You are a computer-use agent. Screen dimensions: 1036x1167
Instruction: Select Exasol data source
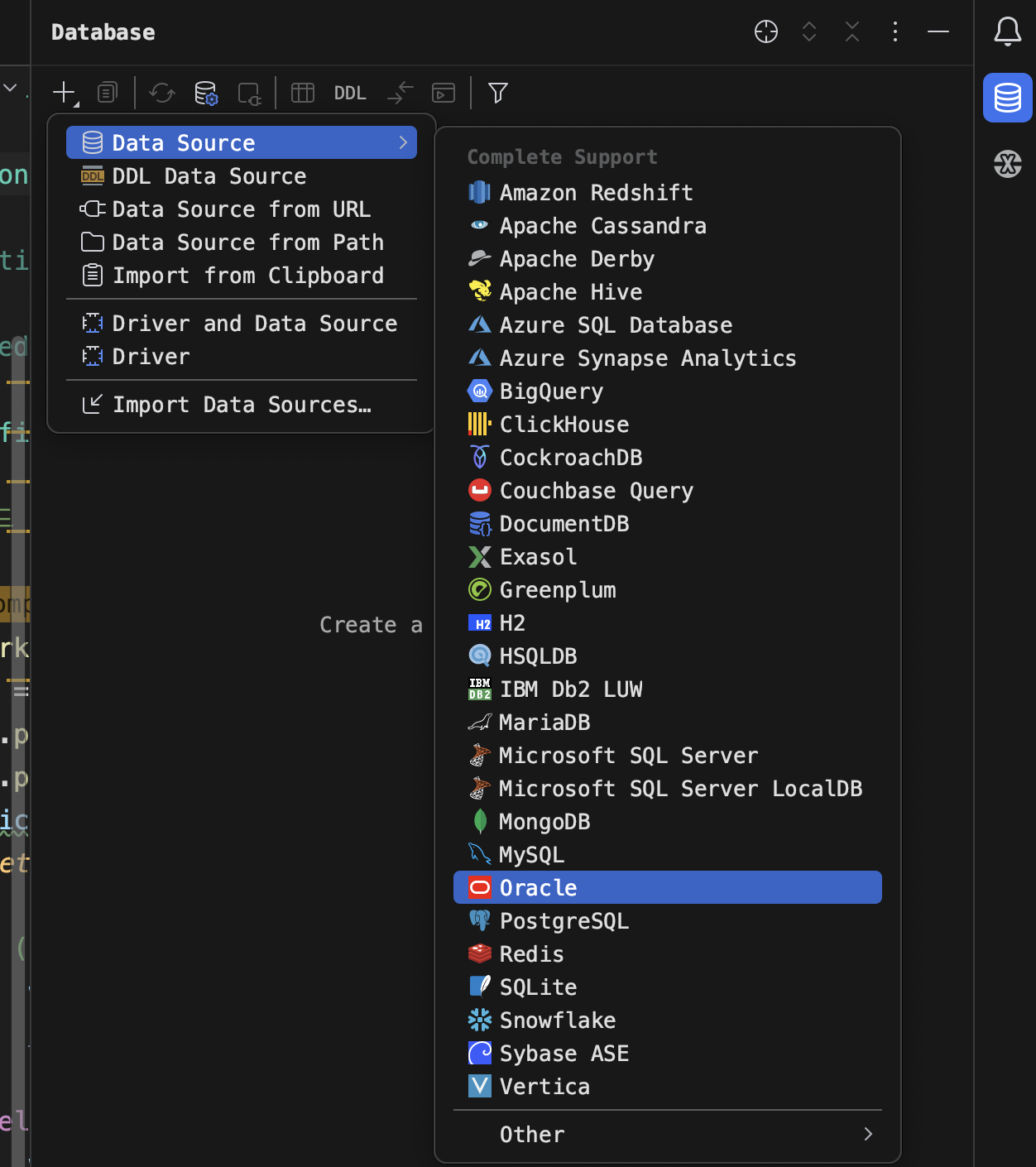click(668, 556)
